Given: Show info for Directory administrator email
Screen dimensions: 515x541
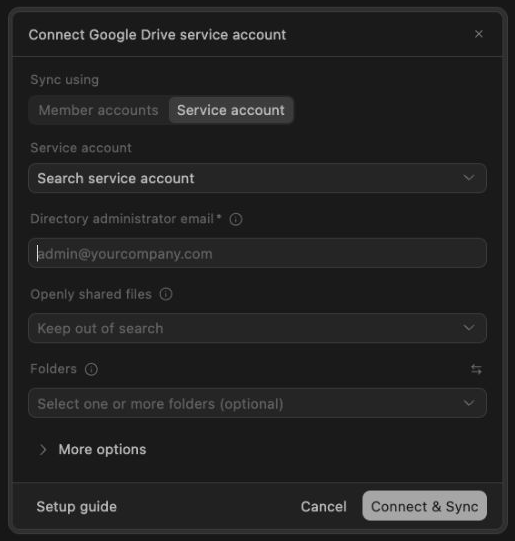Looking at the screenshot, I should pos(236,219).
